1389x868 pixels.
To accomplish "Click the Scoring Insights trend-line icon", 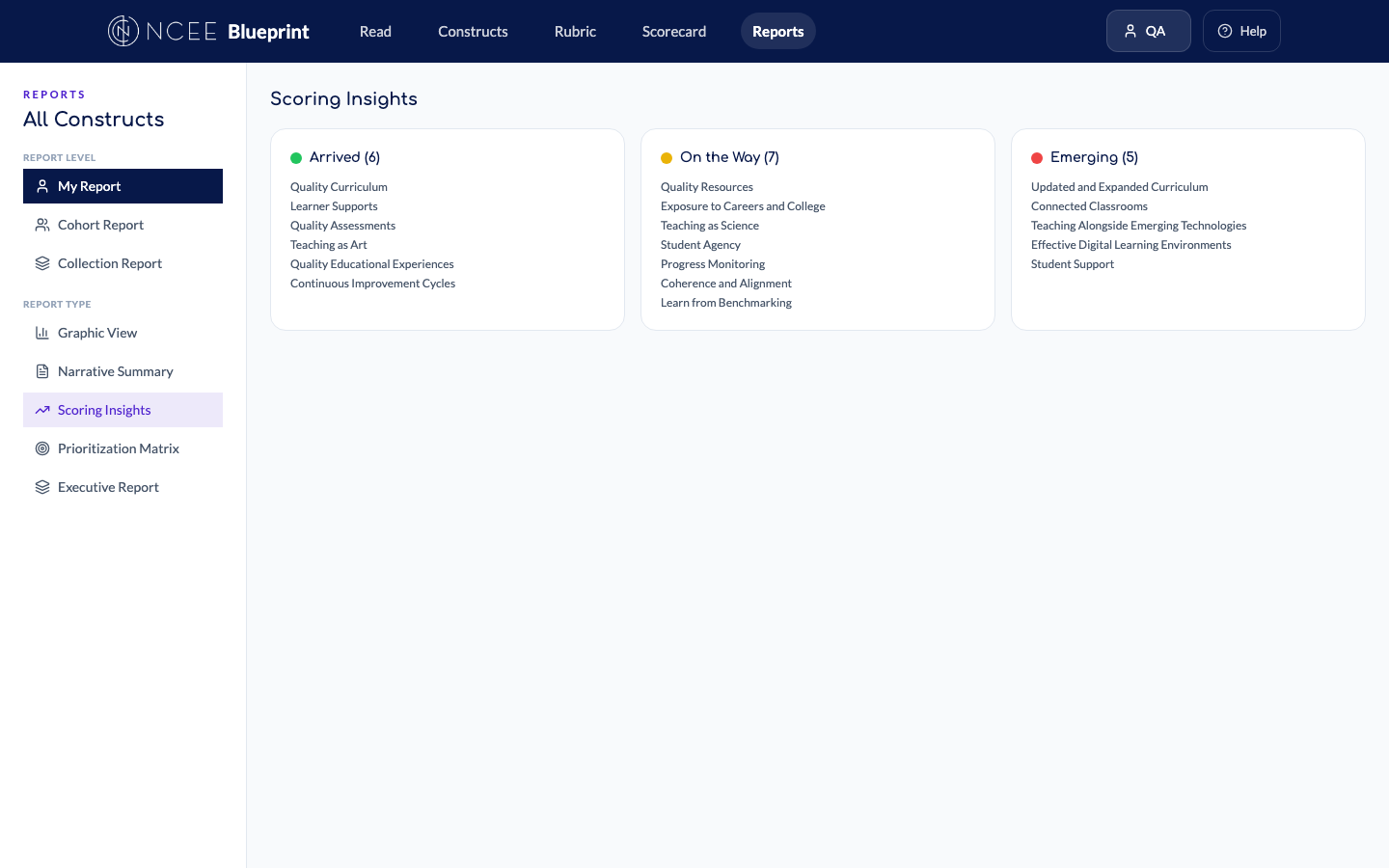I will (x=41, y=410).
